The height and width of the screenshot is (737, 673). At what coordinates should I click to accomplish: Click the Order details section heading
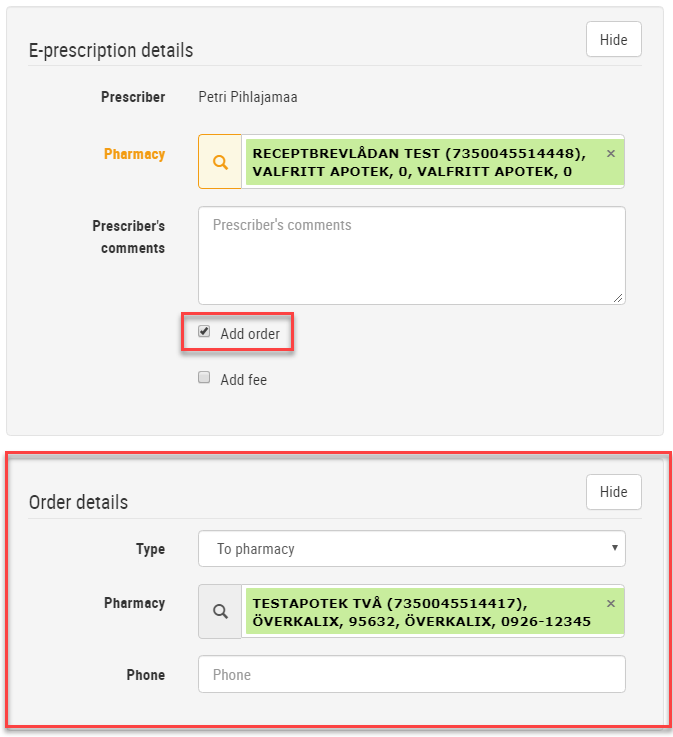[78, 502]
